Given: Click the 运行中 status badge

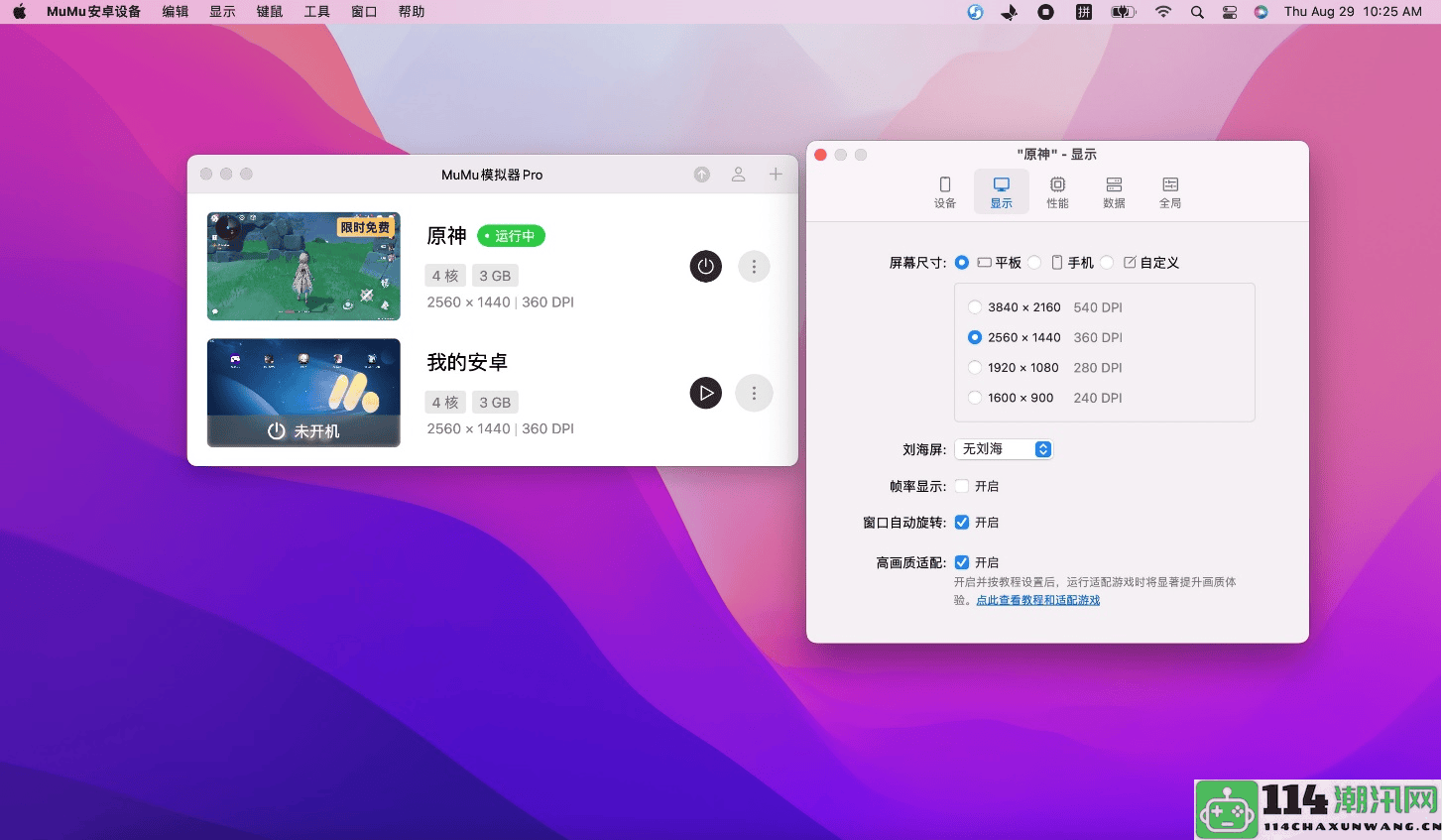Looking at the screenshot, I should [x=511, y=236].
